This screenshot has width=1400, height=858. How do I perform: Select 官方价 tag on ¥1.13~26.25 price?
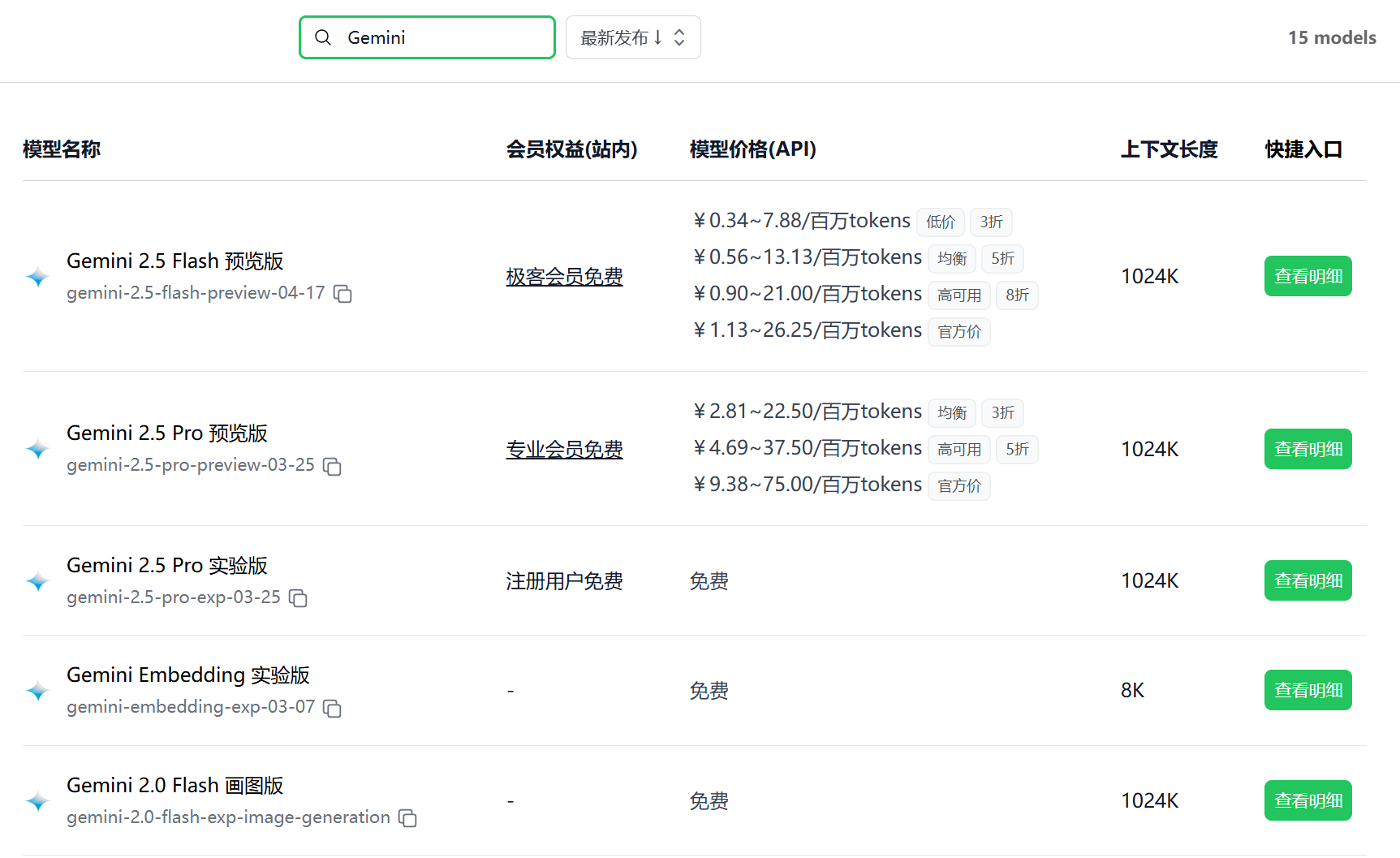959,331
